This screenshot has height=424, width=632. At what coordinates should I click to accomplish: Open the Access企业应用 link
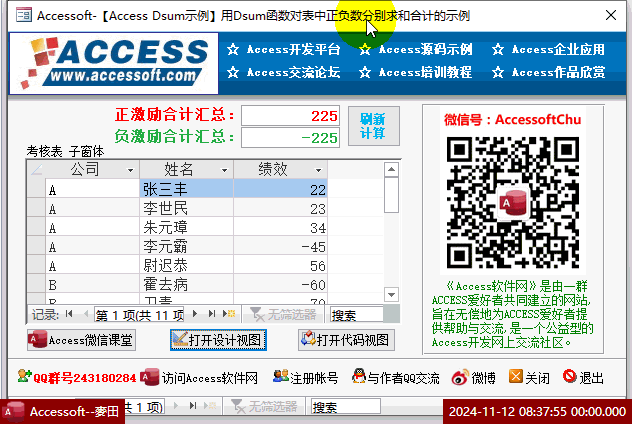click(x=548, y=50)
